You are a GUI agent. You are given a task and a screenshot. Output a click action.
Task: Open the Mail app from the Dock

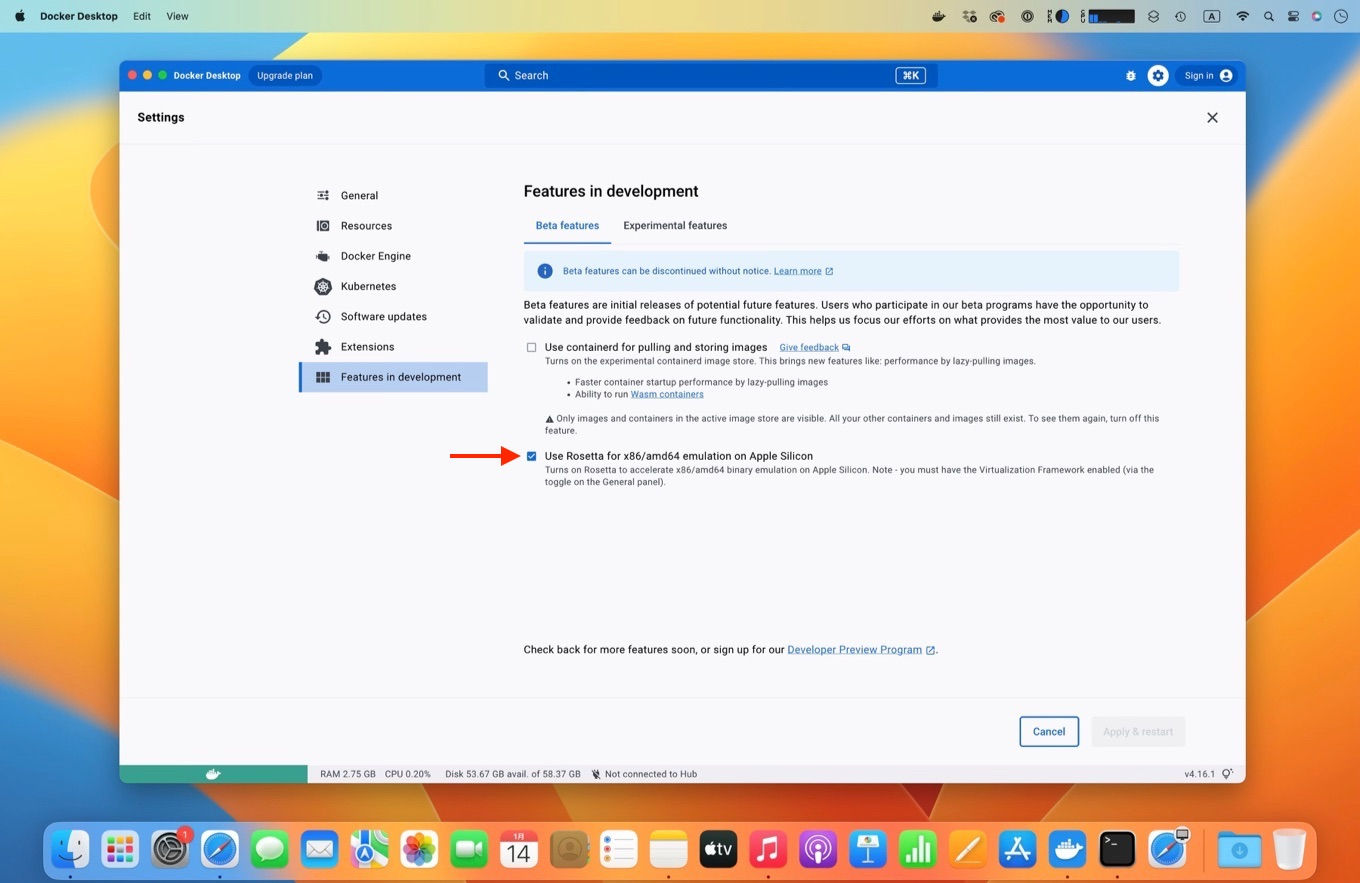point(320,850)
